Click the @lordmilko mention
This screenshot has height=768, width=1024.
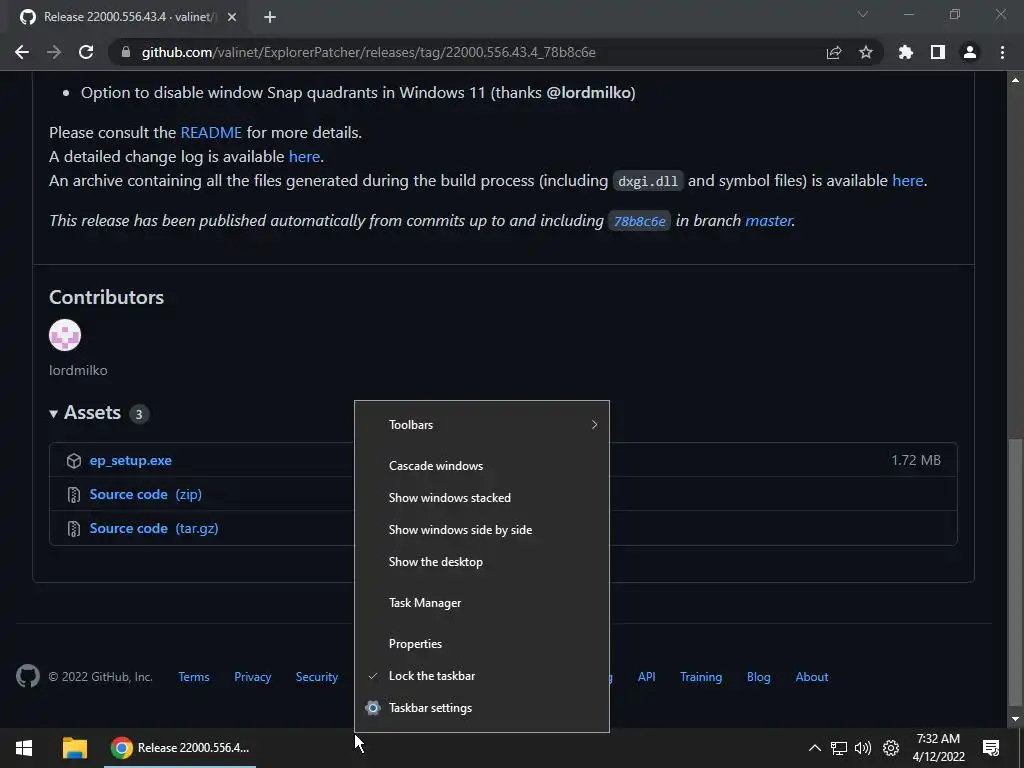588,93
